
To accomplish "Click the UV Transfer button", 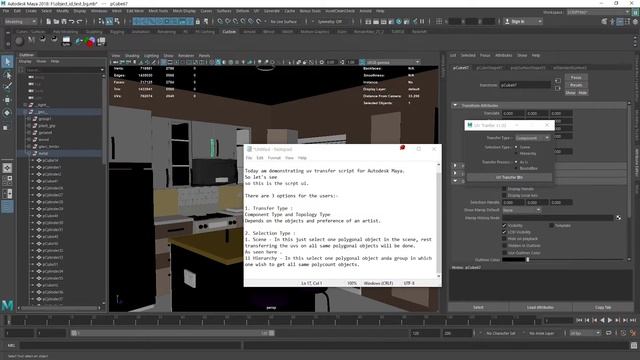I will pyautogui.click(x=509, y=178).
